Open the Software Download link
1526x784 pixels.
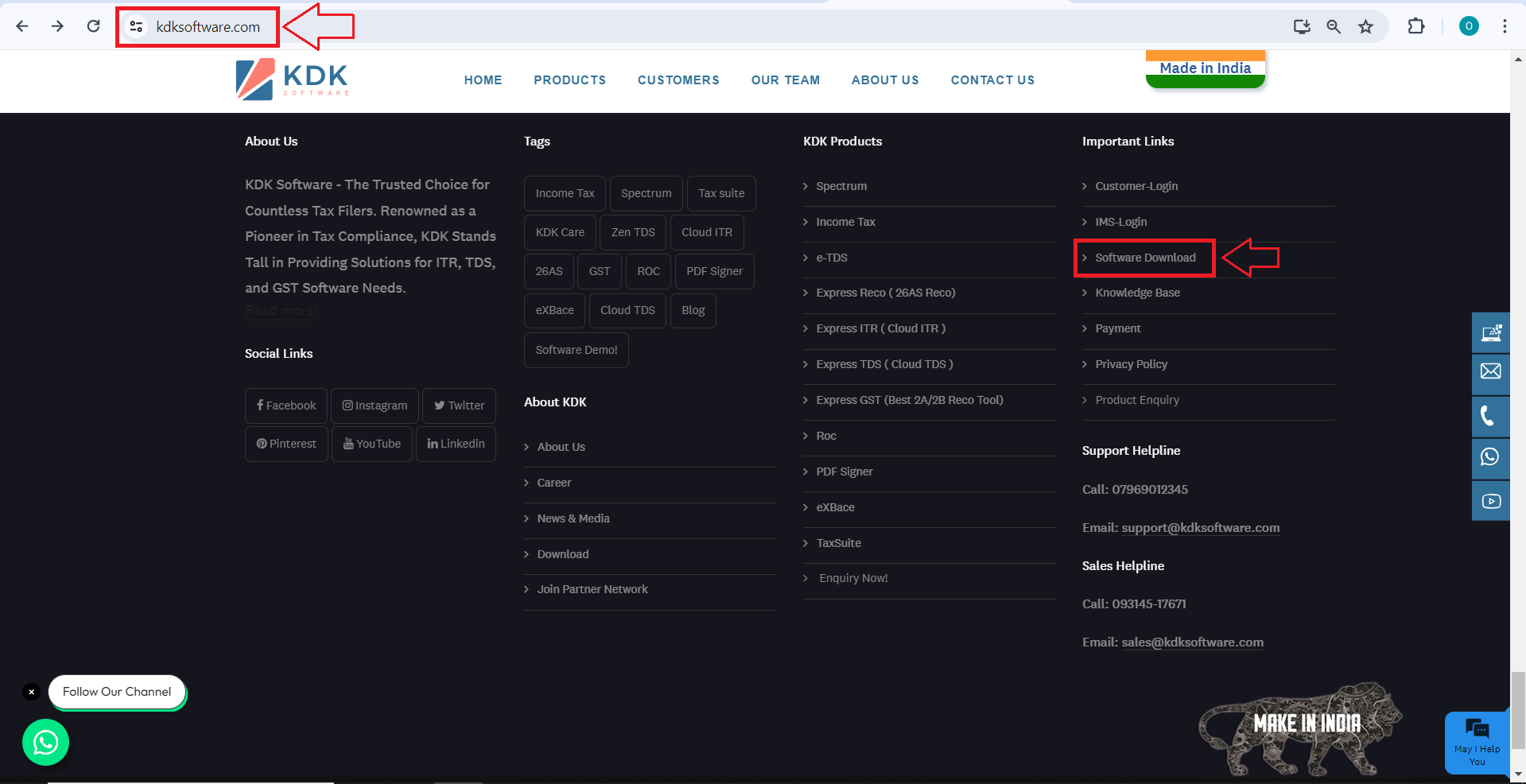click(1145, 258)
